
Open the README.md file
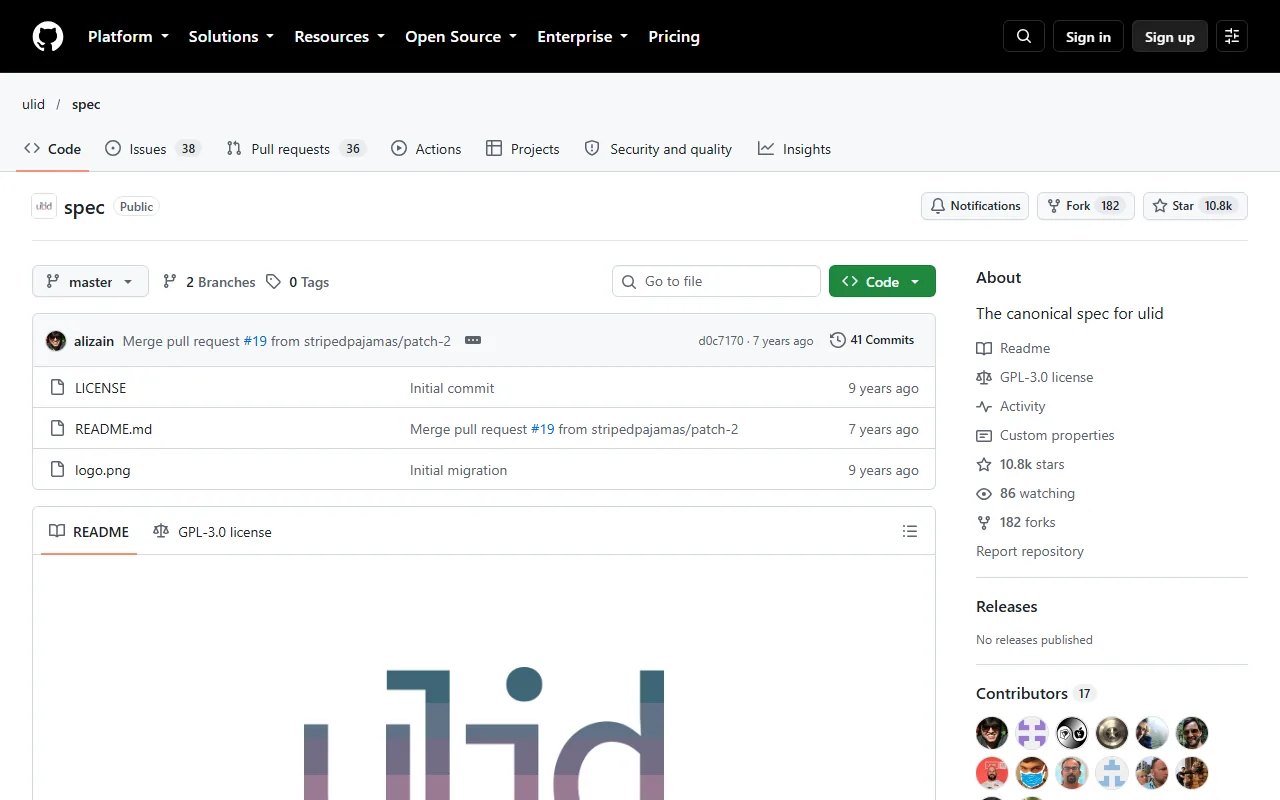[113, 429]
